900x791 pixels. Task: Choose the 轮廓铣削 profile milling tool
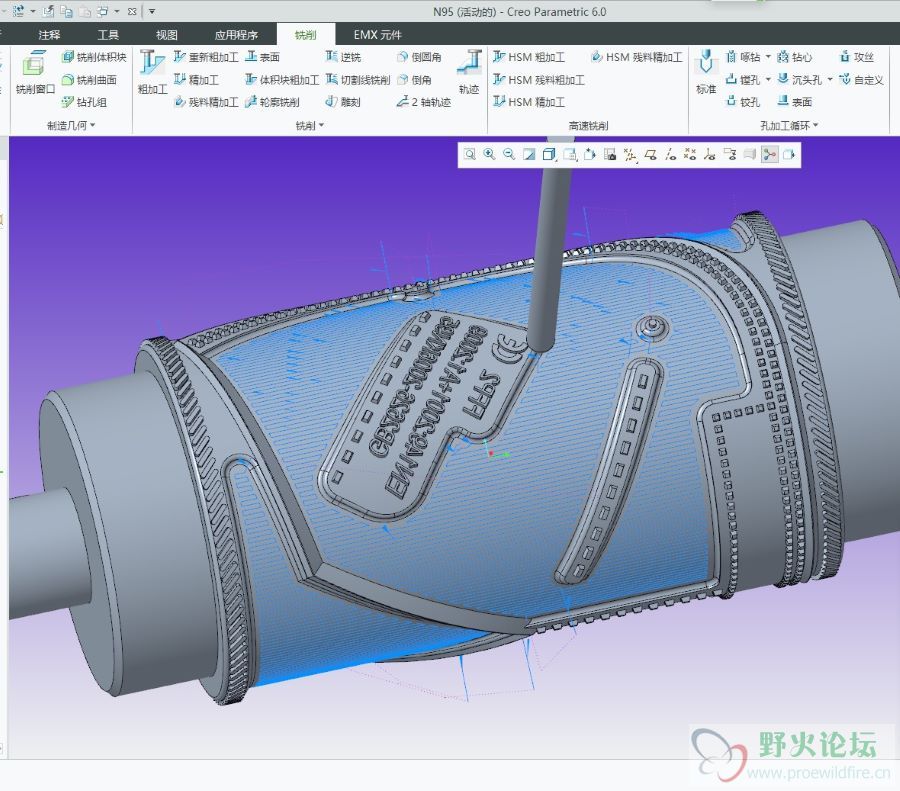click(272, 102)
